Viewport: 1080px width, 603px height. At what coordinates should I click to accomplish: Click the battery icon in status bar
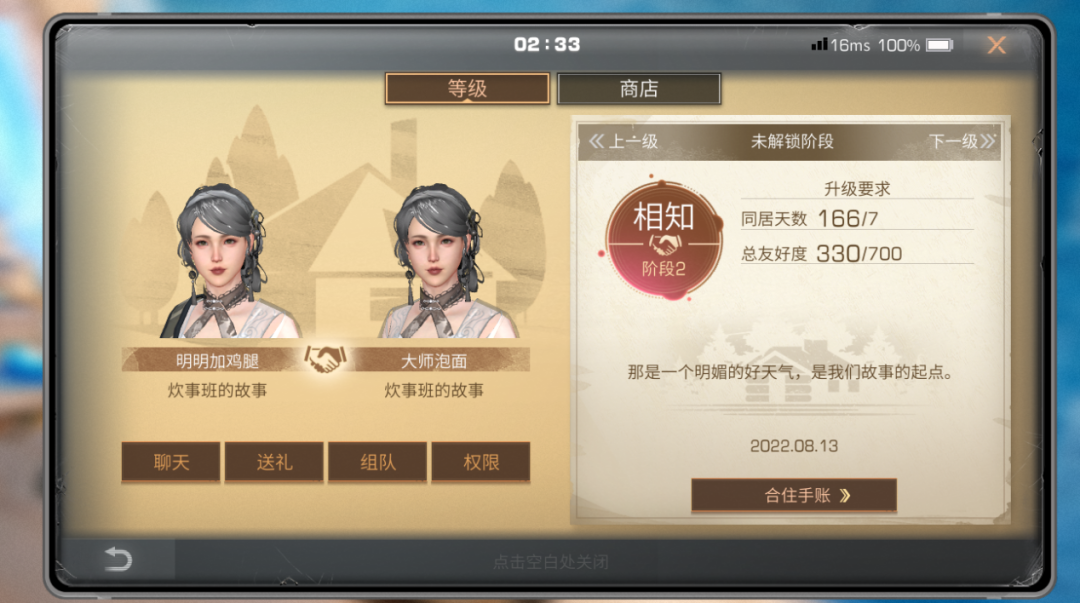tap(939, 45)
